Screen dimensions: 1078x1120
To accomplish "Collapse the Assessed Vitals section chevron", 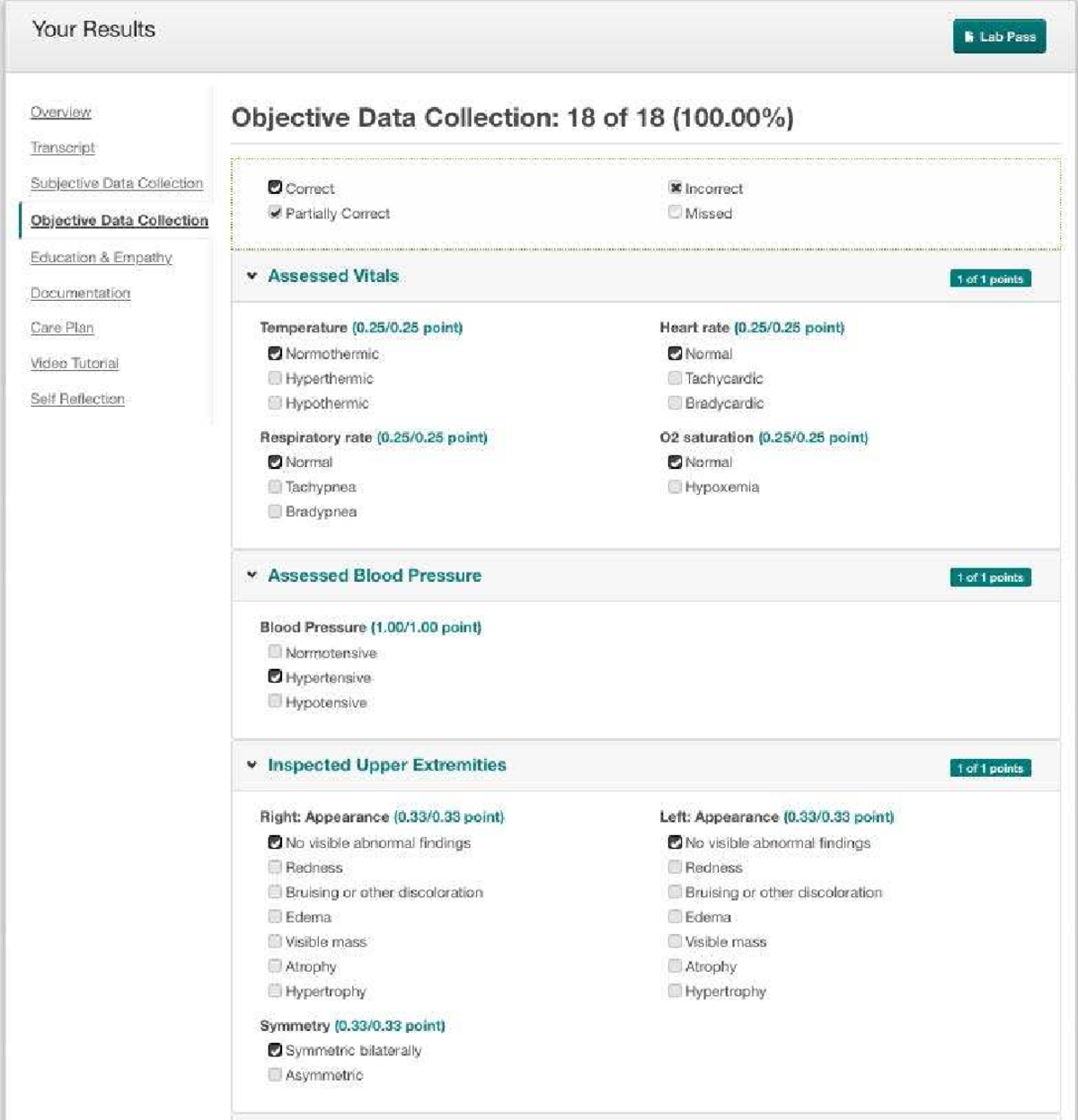I will pyautogui.click(x=252, y=277).
